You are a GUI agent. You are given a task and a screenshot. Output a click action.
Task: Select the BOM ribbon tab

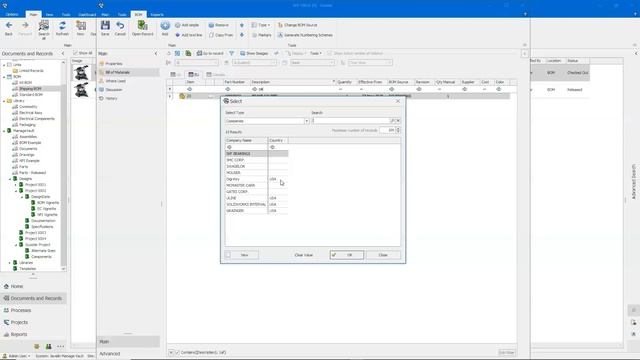tap(138, 14)
